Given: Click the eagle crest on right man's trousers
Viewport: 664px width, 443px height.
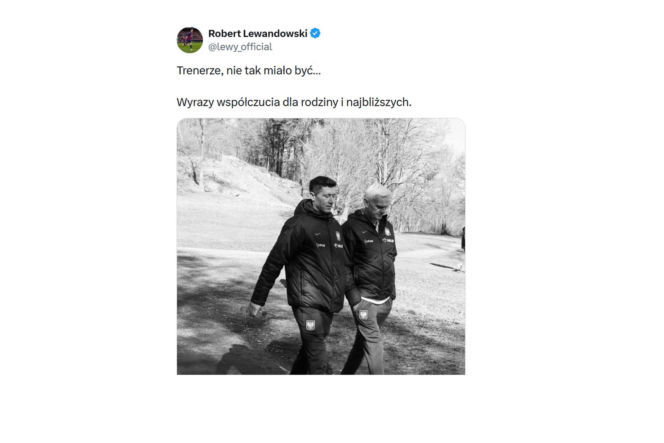Looking at the screenshot, I should click(363, 315).
